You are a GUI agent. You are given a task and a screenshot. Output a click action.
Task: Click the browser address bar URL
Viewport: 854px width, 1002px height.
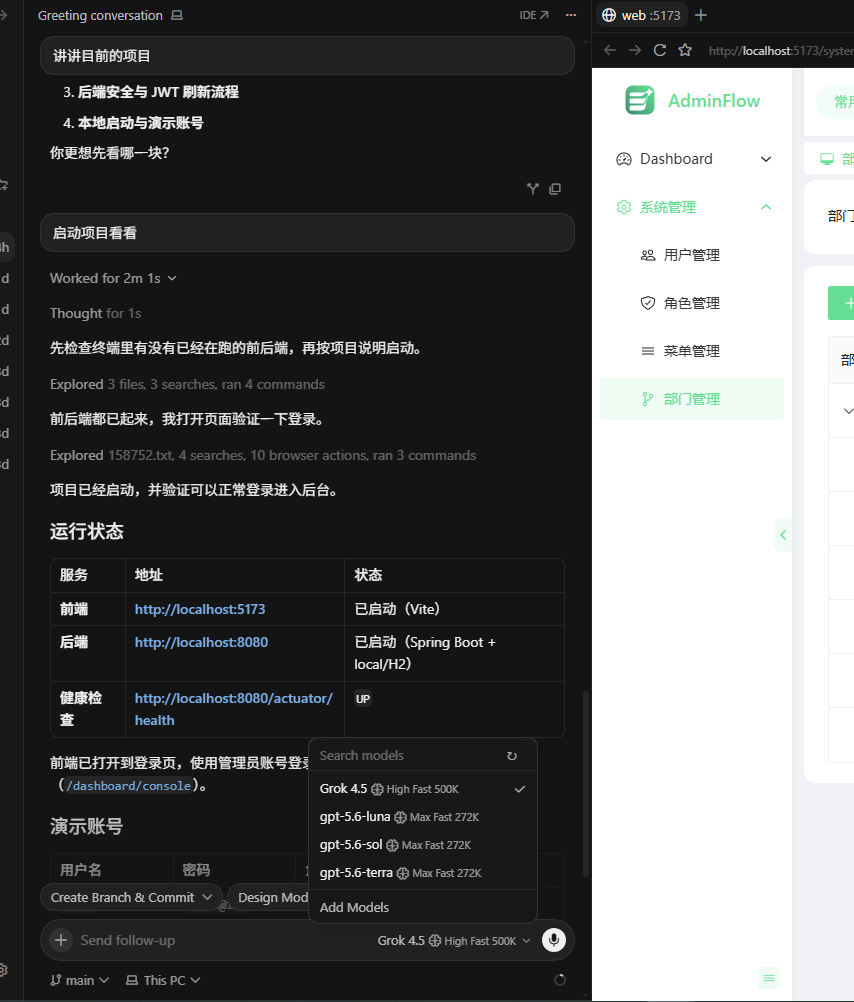(780, 50)
